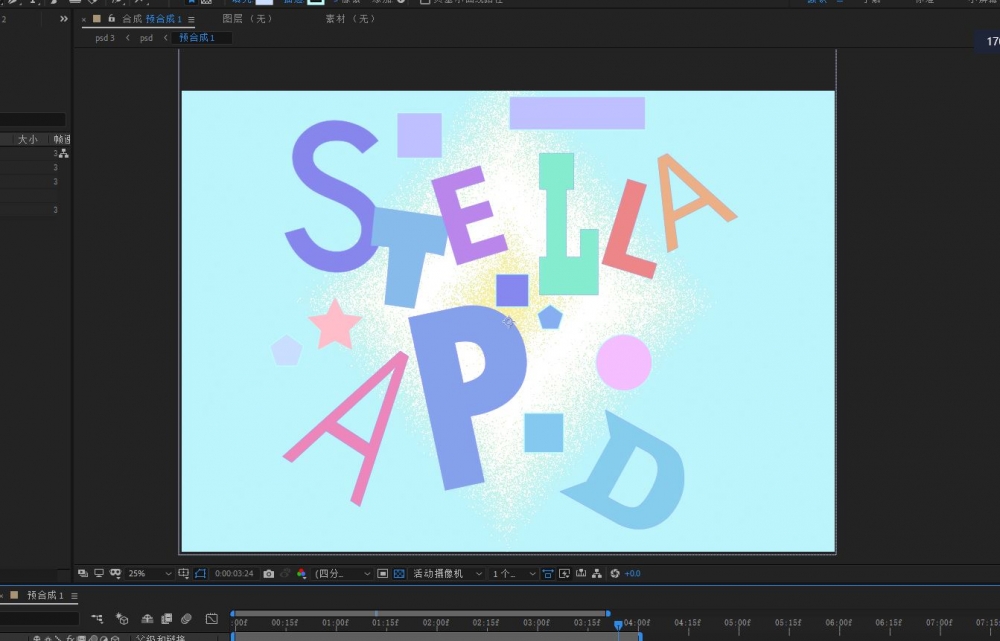The height and width of the screenshot is (641, 1000).
Task: Take a snapshot with the camera icon
Action: pos(268,574)
